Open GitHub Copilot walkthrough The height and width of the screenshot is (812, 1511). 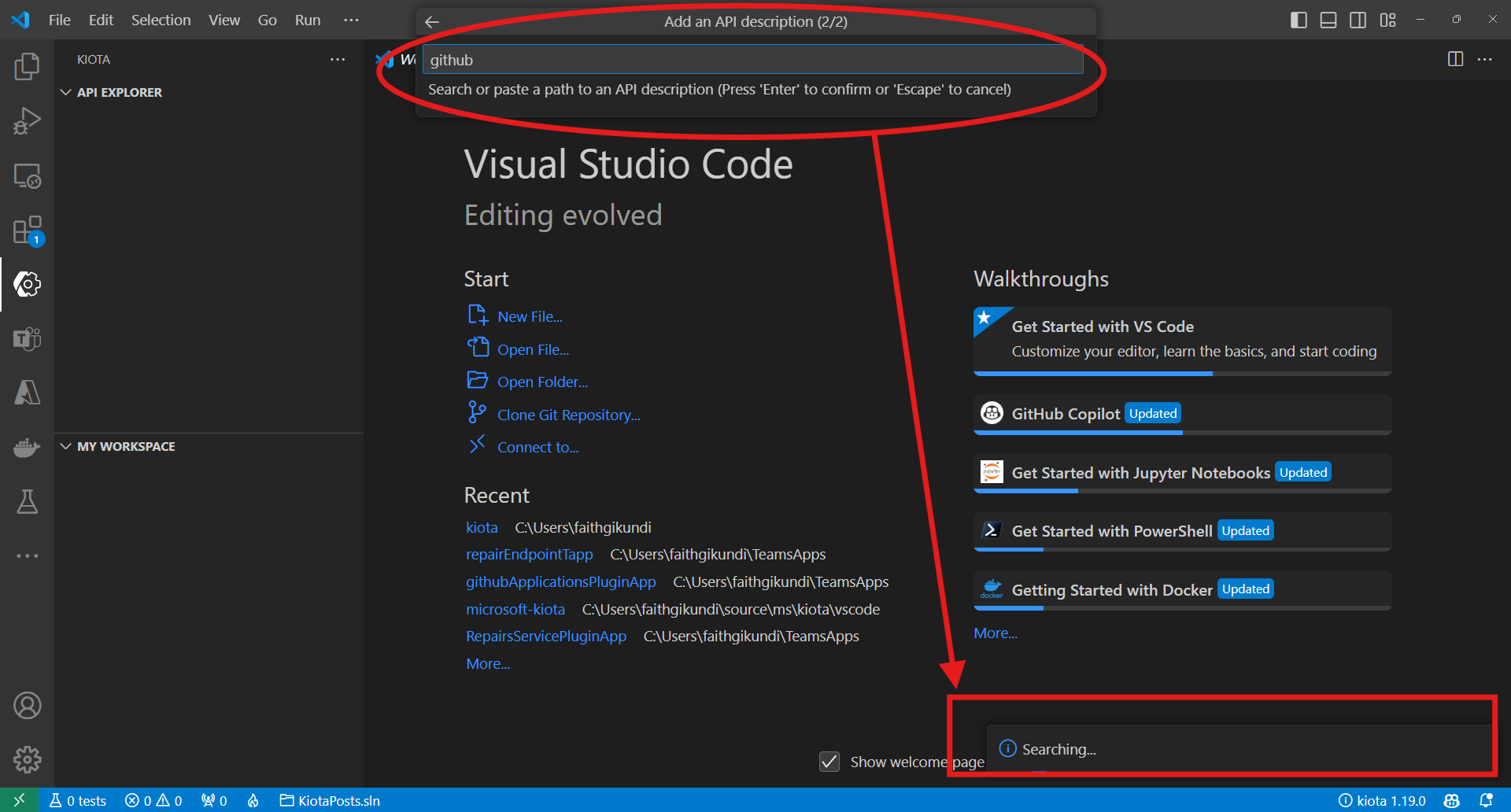[x=1183, y=414]
